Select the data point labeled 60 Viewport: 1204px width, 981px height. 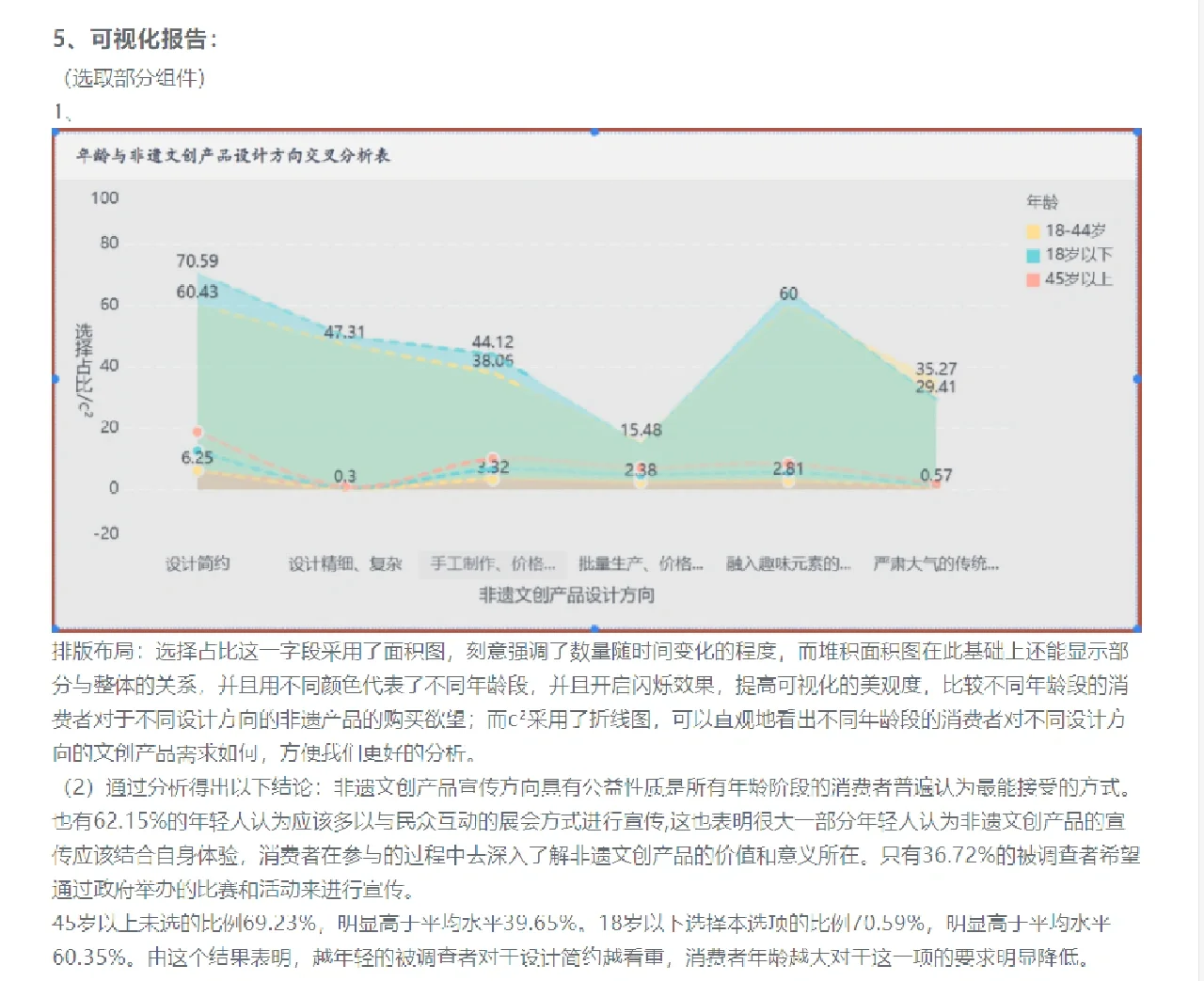click(x=788, y=294)
